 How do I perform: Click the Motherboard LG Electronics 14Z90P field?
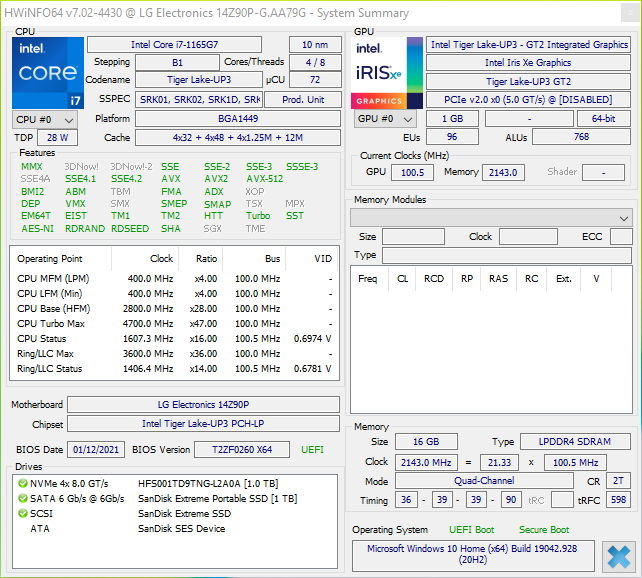tap(203, 404)
